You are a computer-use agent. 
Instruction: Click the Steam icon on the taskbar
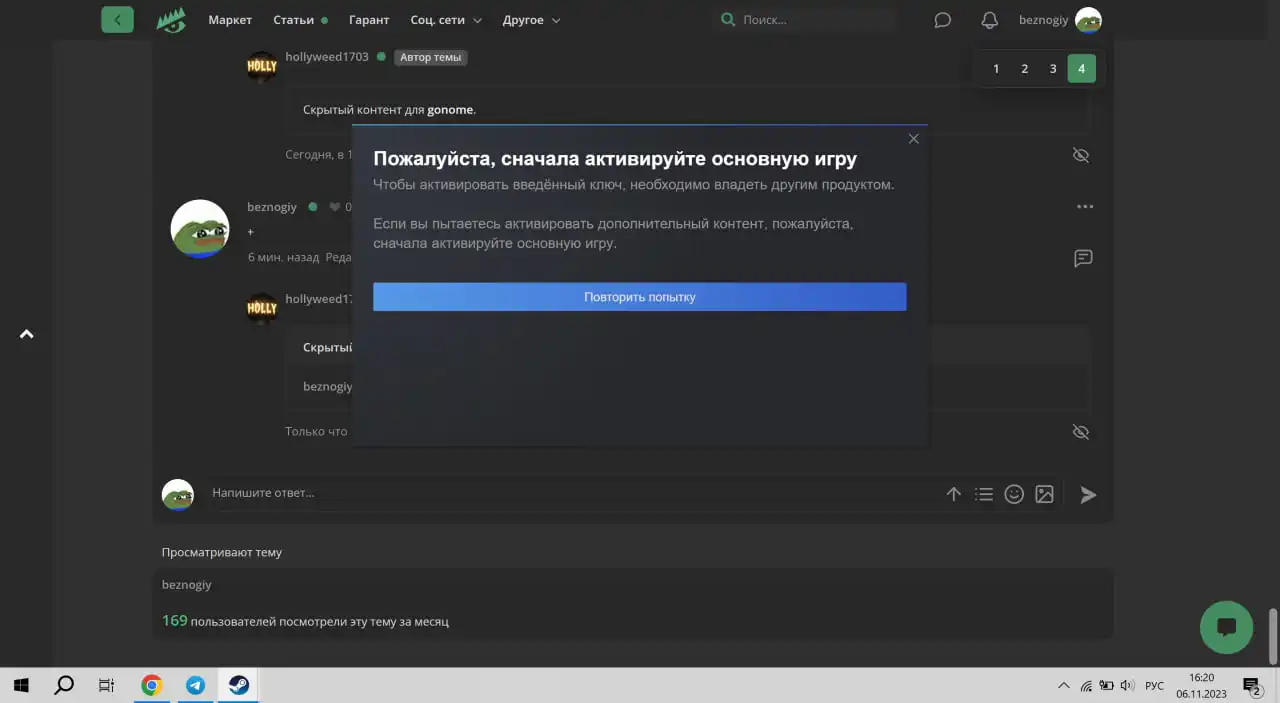239,685
